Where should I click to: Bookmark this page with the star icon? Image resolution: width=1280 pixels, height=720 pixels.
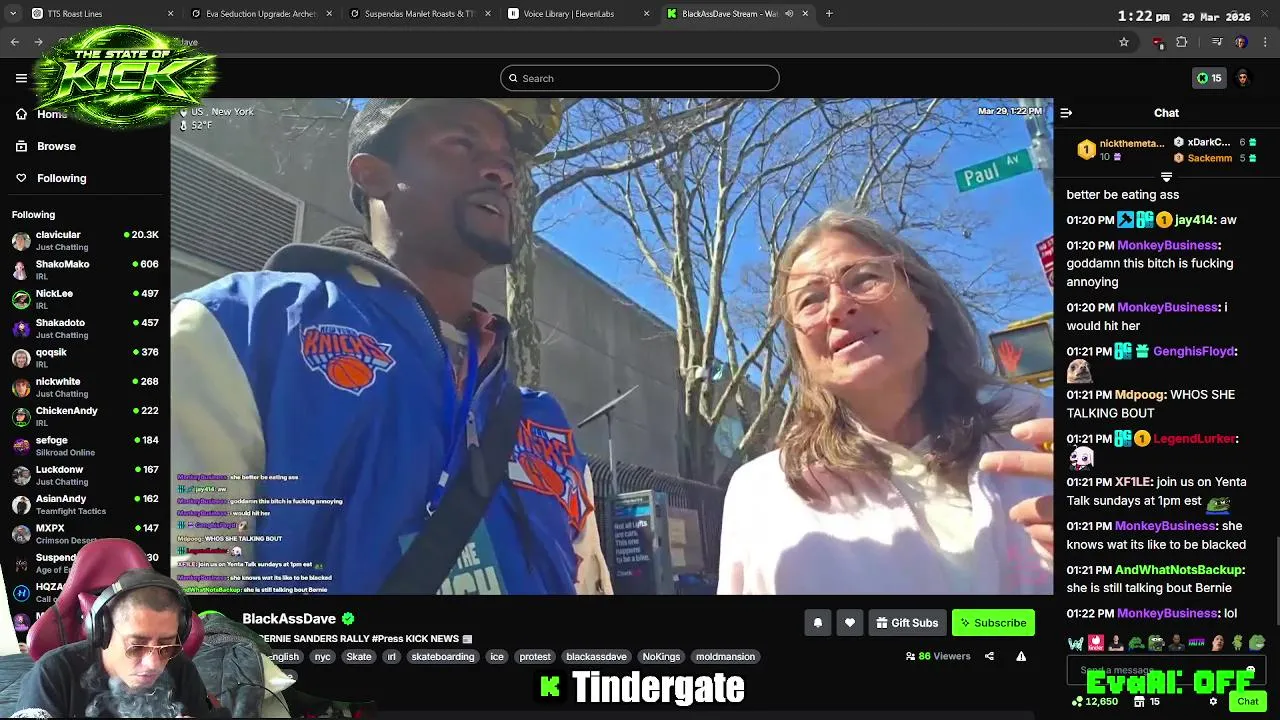[1124, 42]
